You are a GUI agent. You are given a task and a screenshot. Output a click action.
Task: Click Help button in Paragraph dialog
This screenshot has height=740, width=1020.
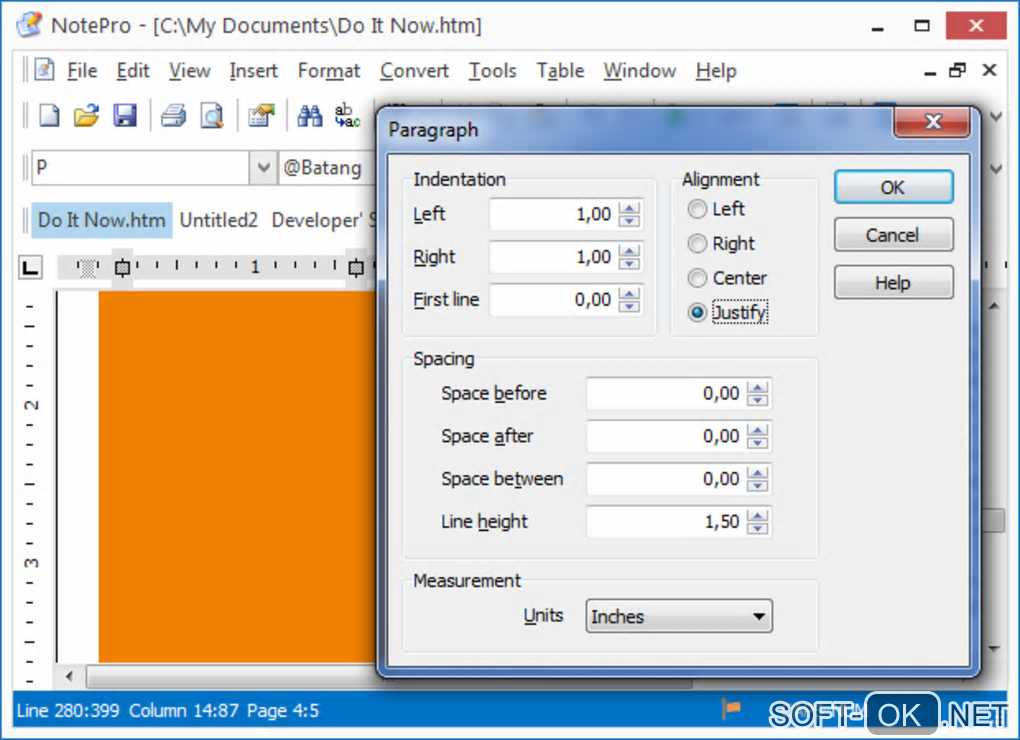click(x=893, y=282)
